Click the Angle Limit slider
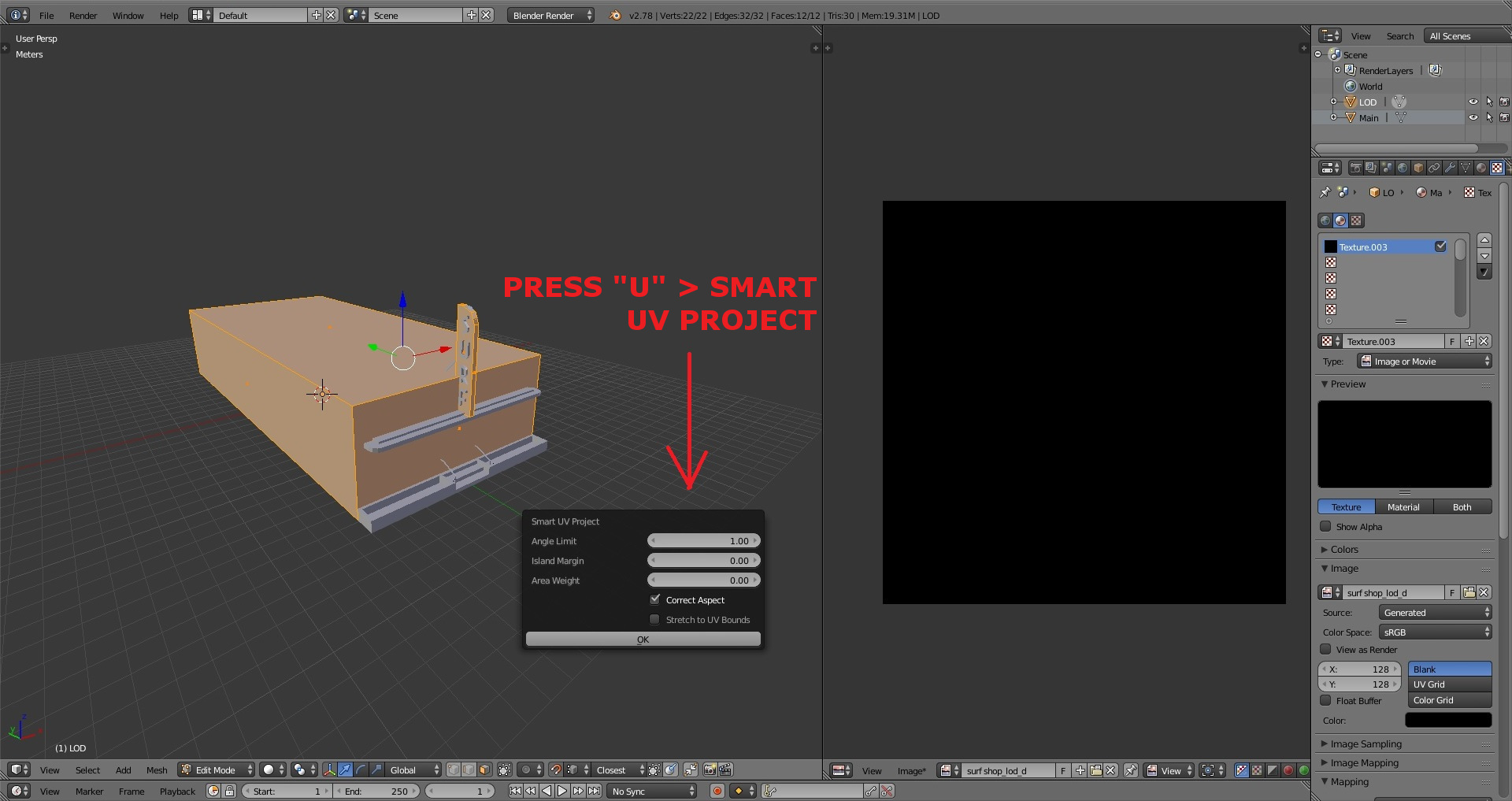The image size is (1512, 801). point(703,540)
